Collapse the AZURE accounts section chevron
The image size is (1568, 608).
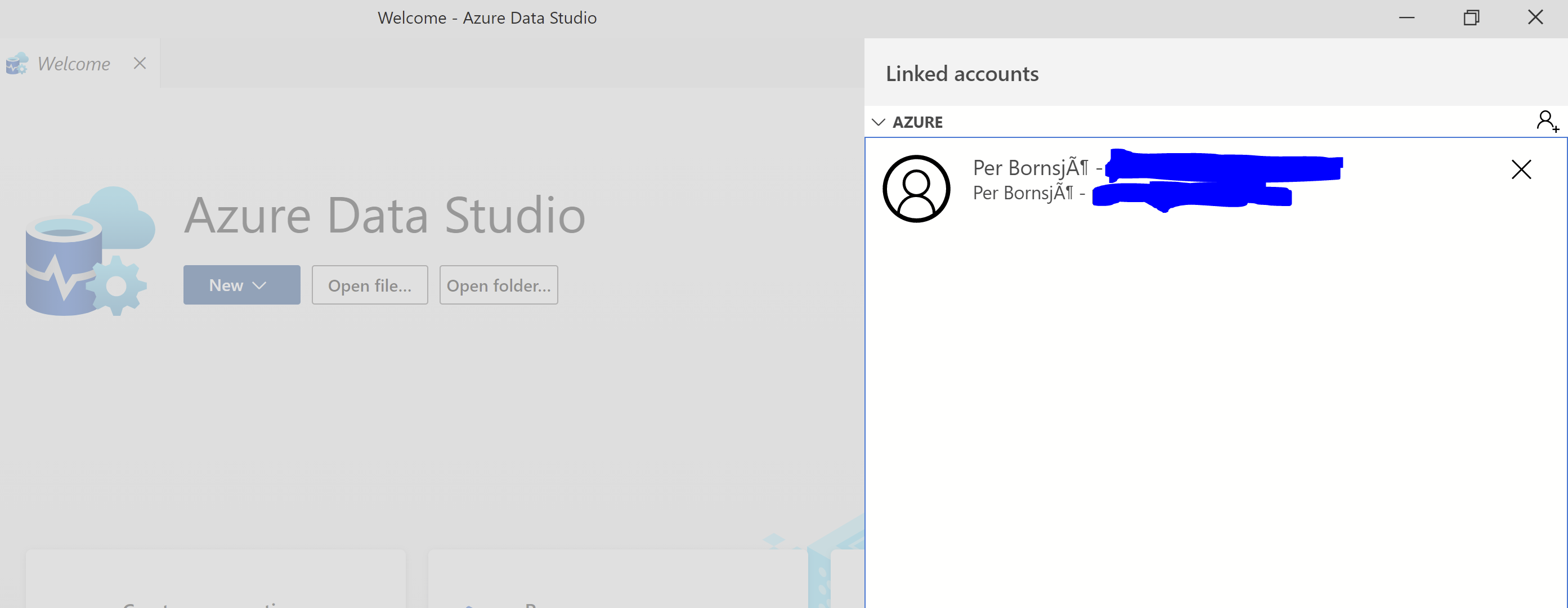coord(879,122)
